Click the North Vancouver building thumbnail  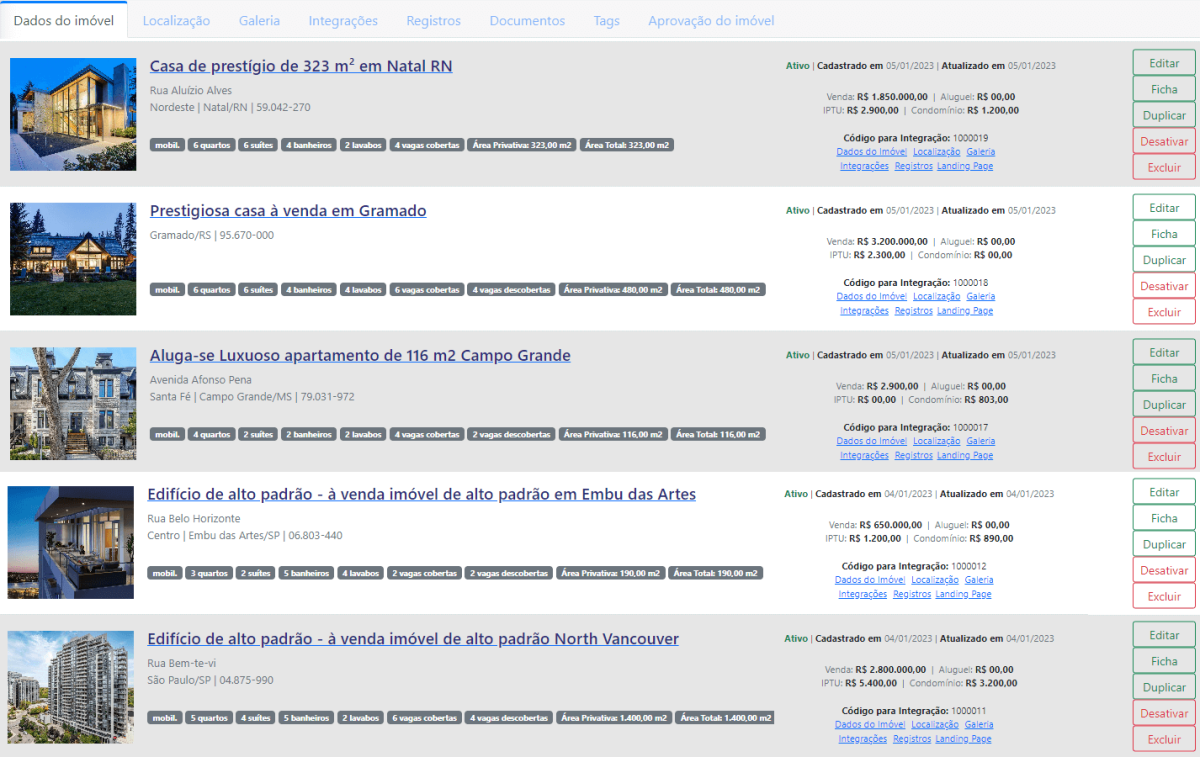tap(71, 687)
